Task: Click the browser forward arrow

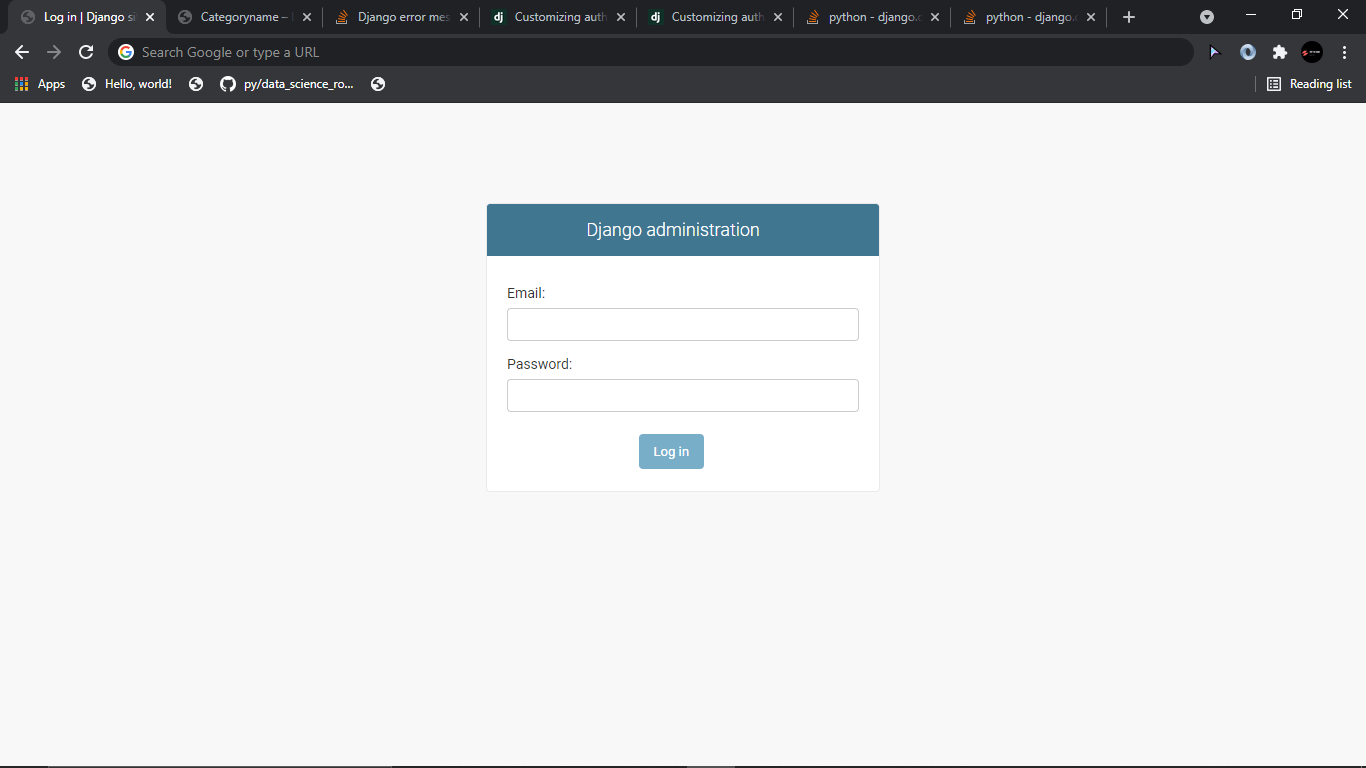Action: tap(54, 52)
